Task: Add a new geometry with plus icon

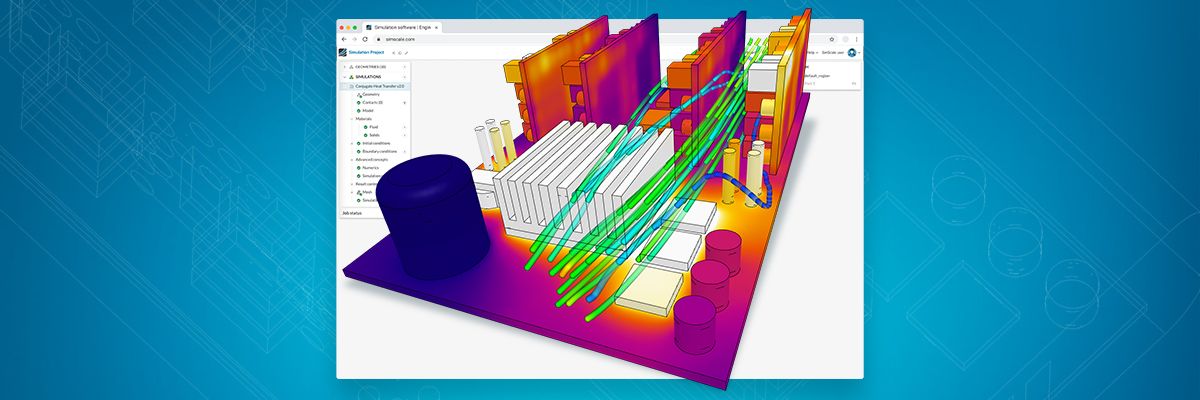Action: point(405,67)
